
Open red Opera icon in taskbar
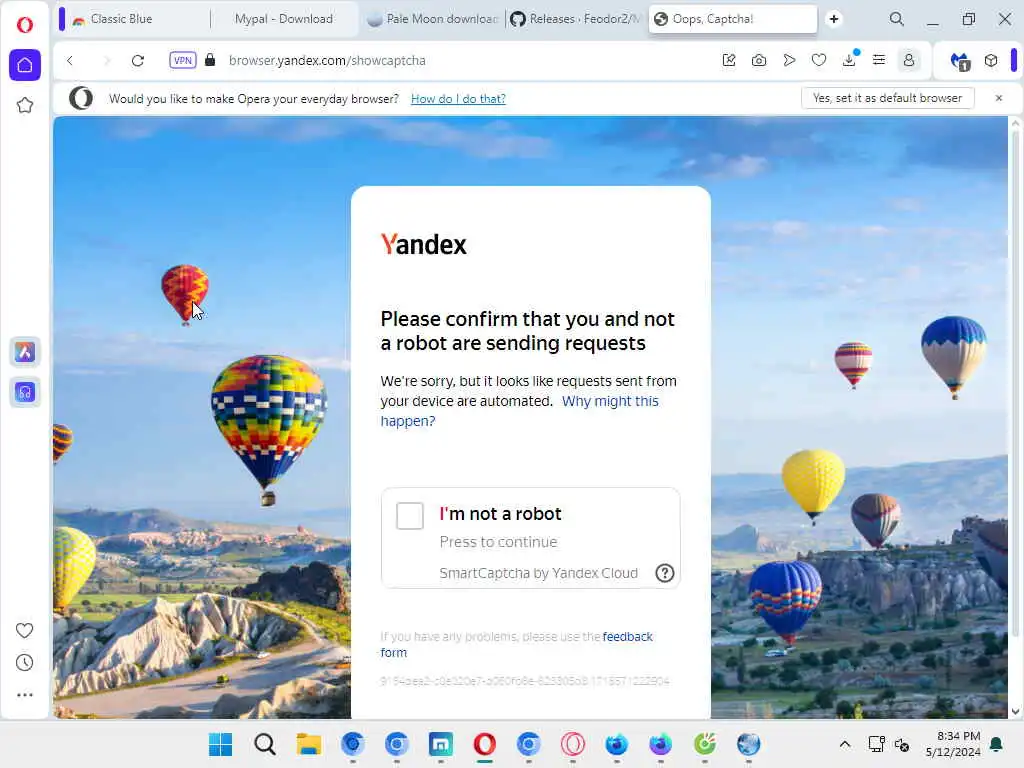485,744
